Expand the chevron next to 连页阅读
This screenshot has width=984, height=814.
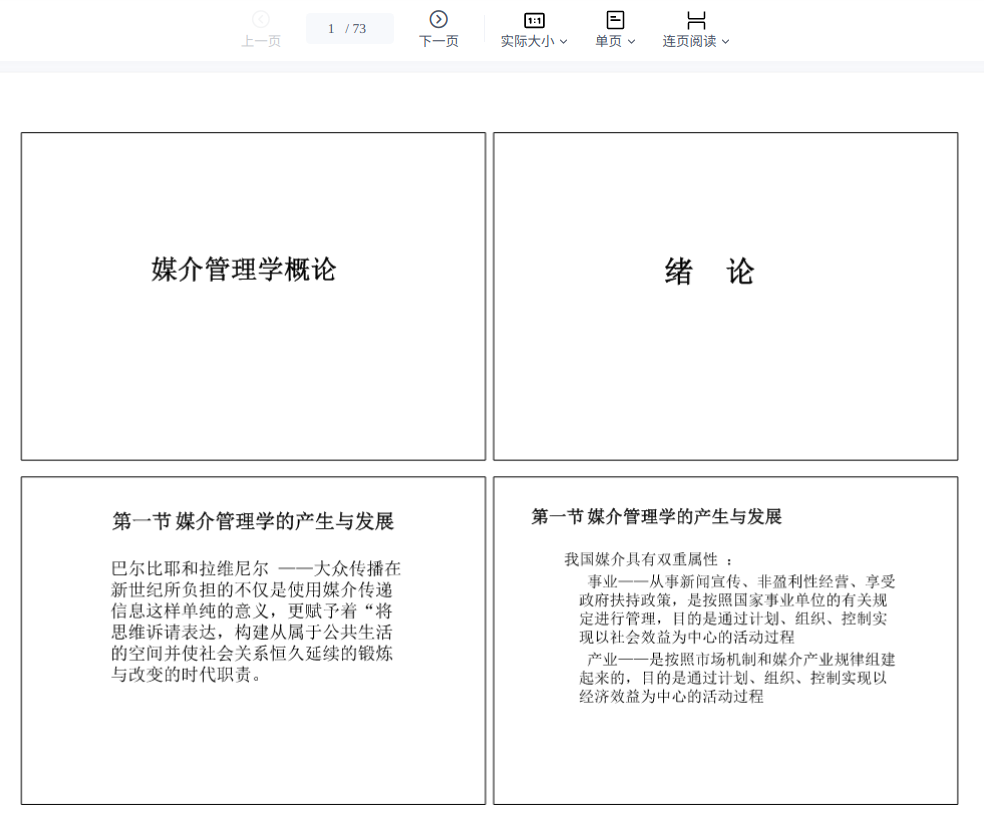pyautogui.click(x=725, y=42)
